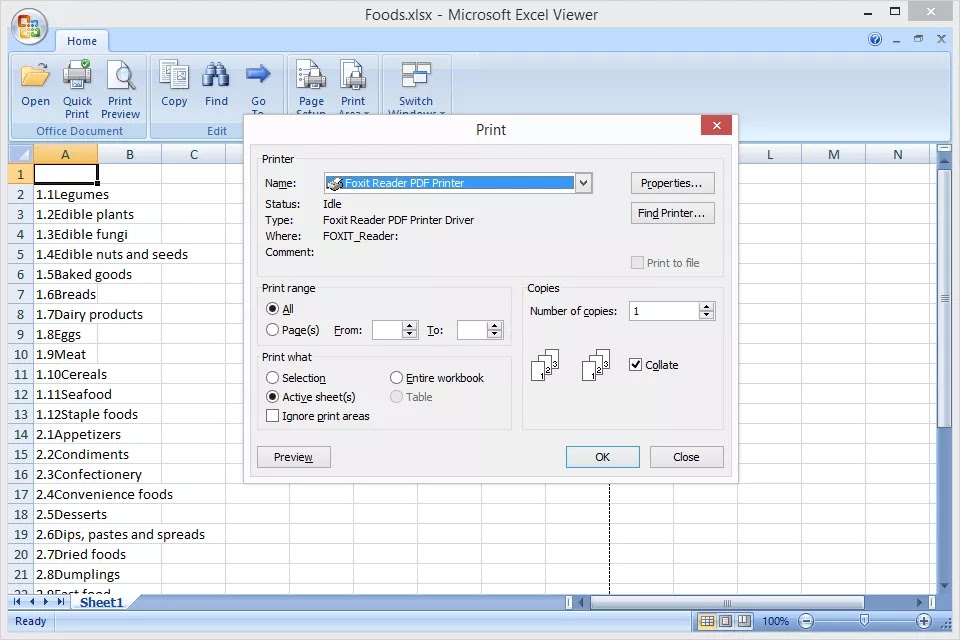The image size is (960, 640).
Task: Click the To page spinner
Action: click(495, 330)
